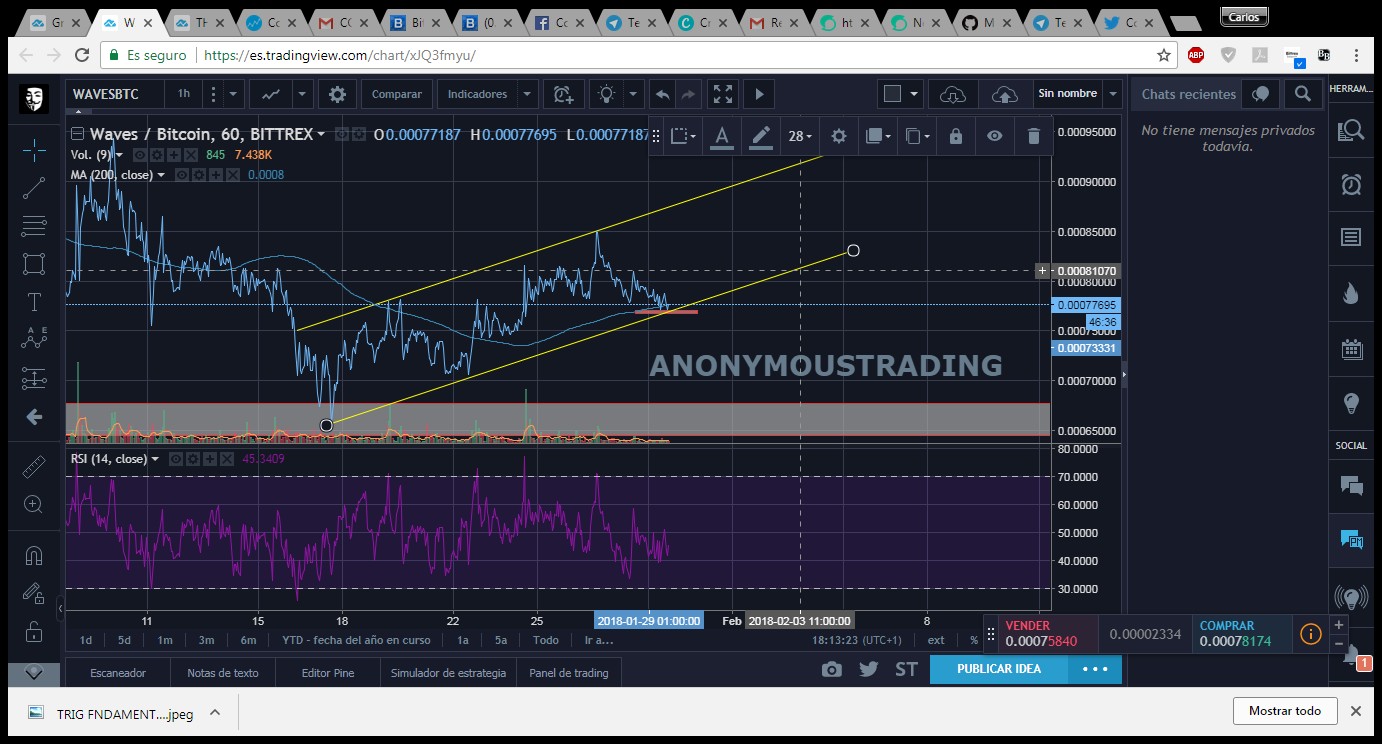Image resolution: width=1382 pixels, height=744 pixels.
Task: Select the 5d date range
Action: [x=124, y=640]
